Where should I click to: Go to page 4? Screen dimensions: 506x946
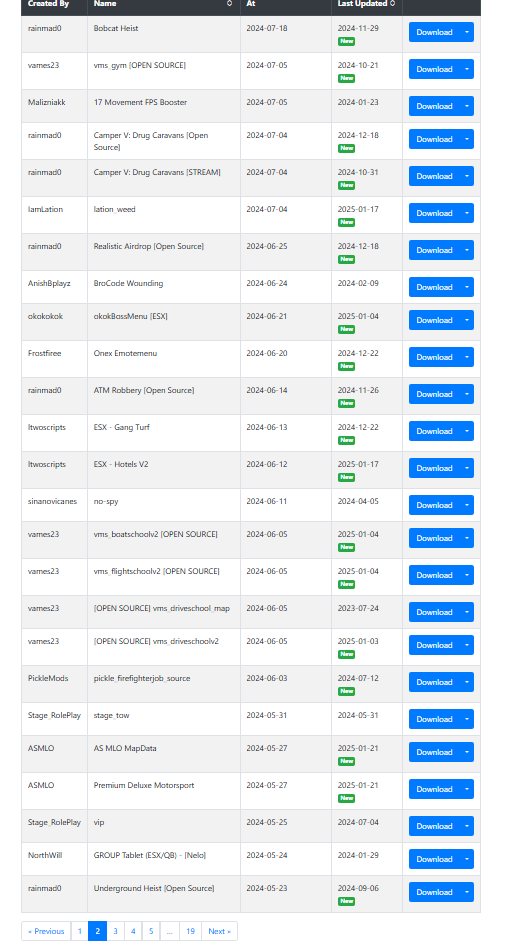coord(133,931)
